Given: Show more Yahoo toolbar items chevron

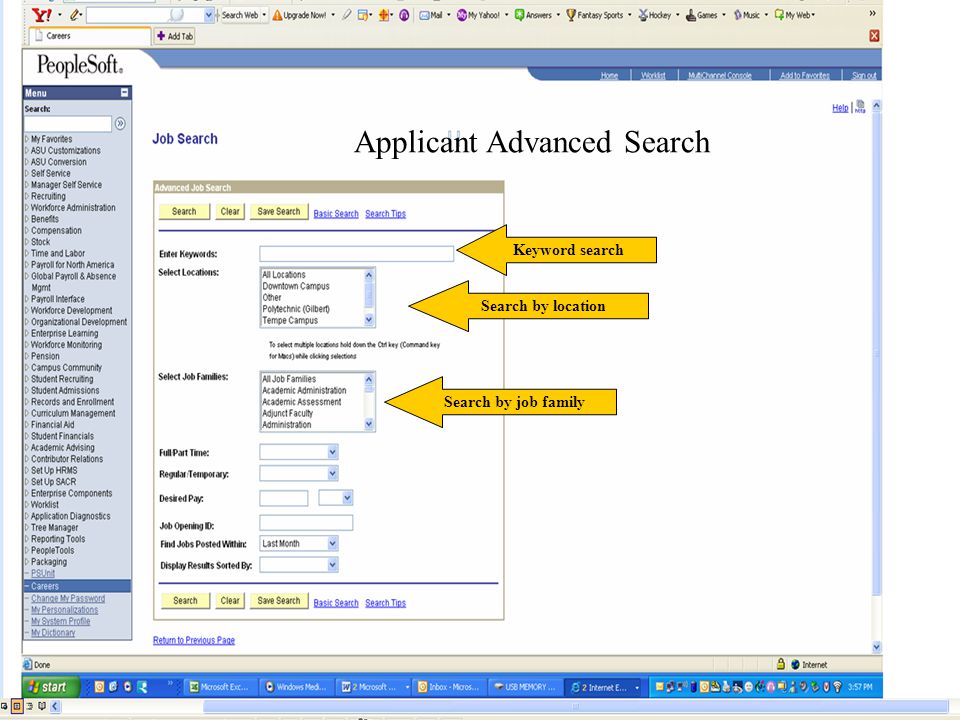Looking at the screenshot, I should point(872,13).
